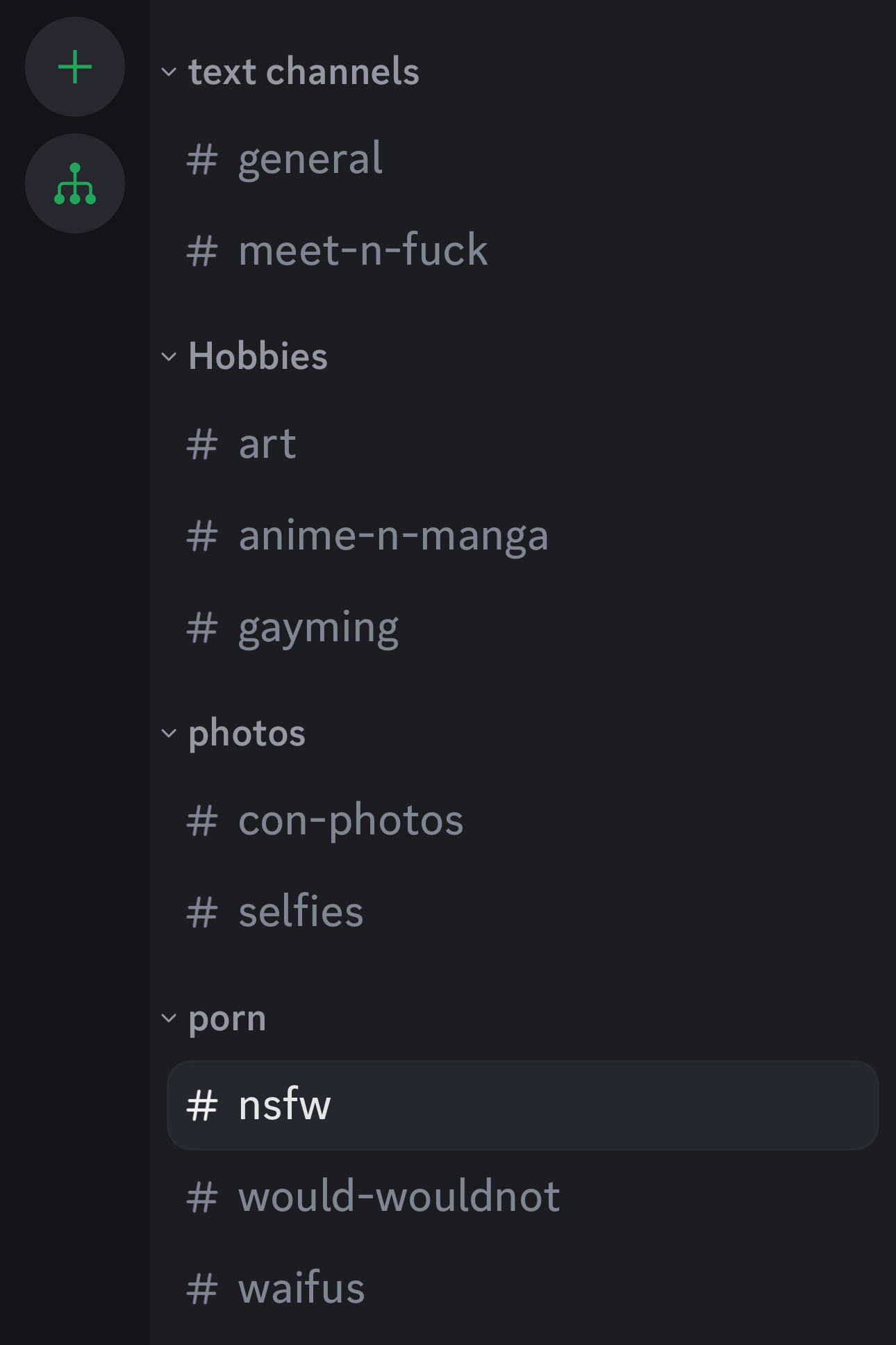Image resolution: width=896 pixels, height=1345 pixels.
Task: Click the green plus Add a Server icon
Action: coord(75,67)
